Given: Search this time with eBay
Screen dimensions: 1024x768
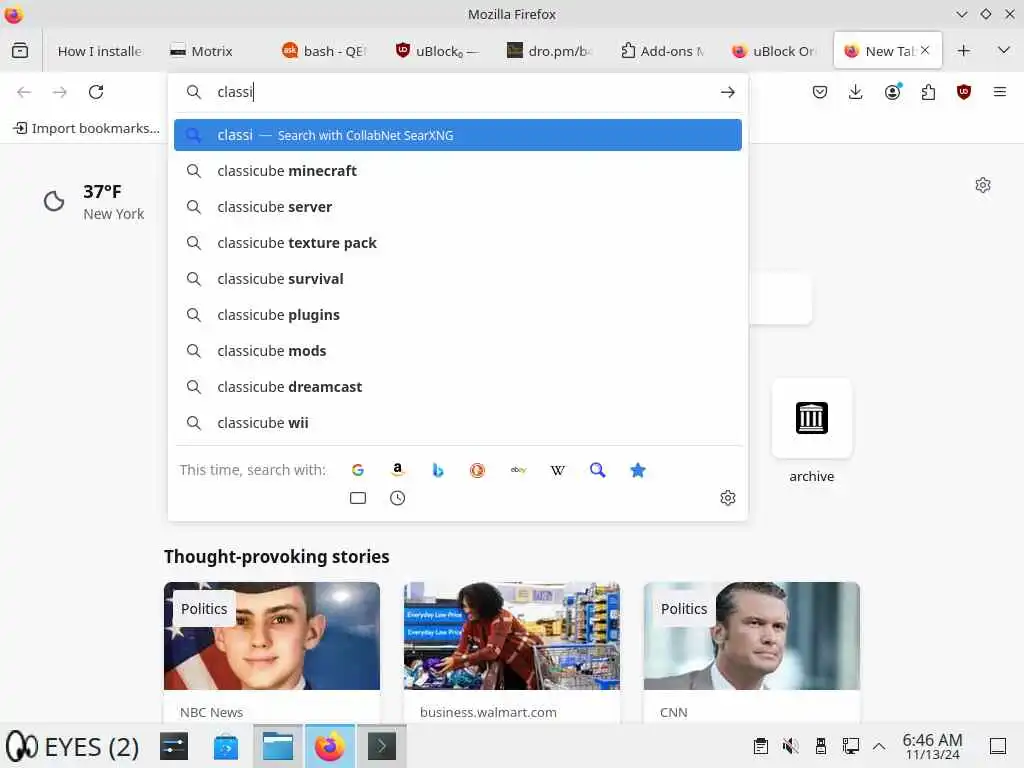Looking at the screenshot, I should point(518,470).
